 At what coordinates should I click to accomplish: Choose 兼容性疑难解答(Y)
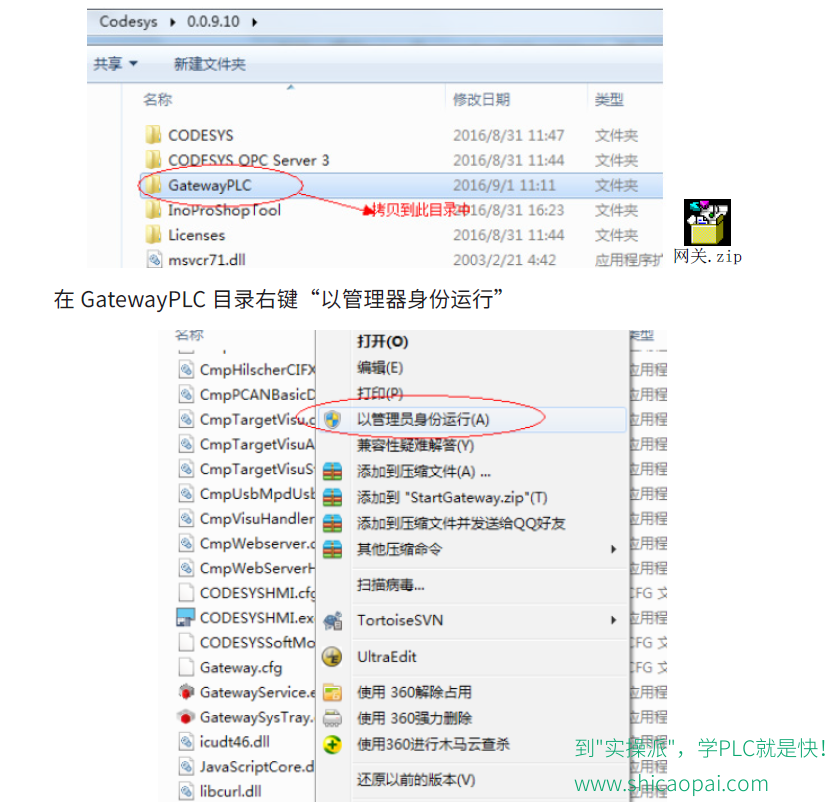(x=415, y=446)
